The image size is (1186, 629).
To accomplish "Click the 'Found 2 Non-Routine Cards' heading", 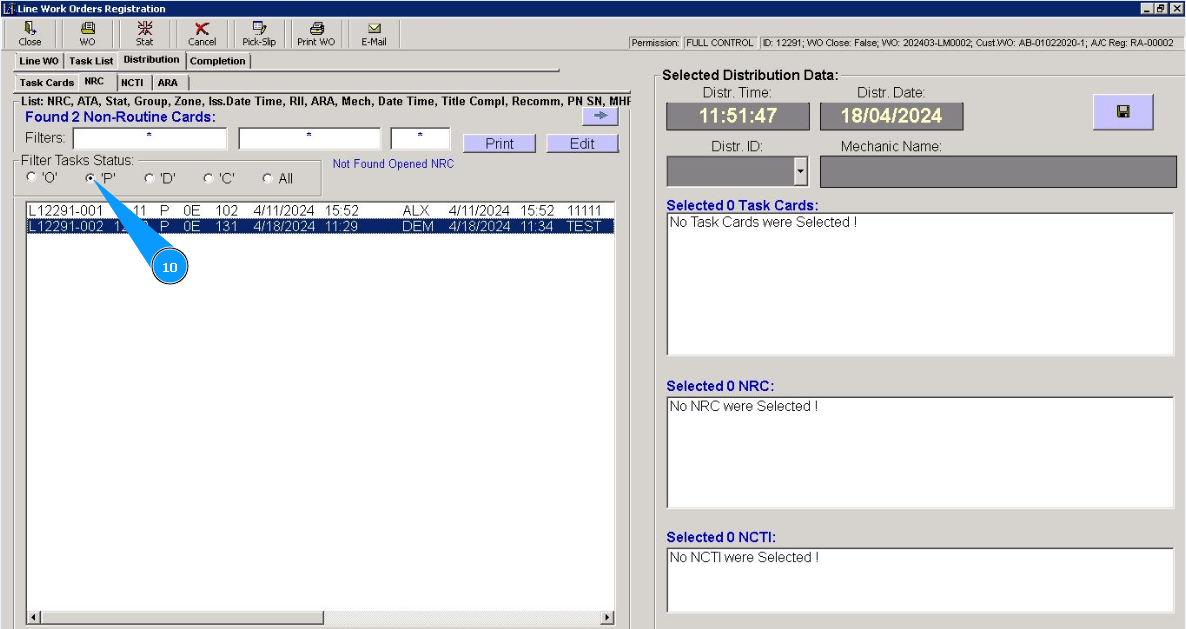I will (x=120, y=117).
